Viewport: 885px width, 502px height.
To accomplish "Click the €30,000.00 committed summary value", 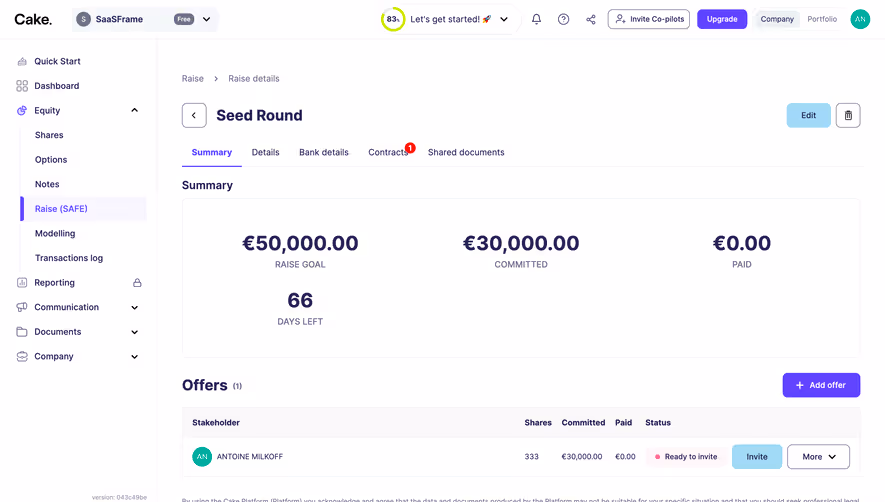I will click(x=521, y=243).
